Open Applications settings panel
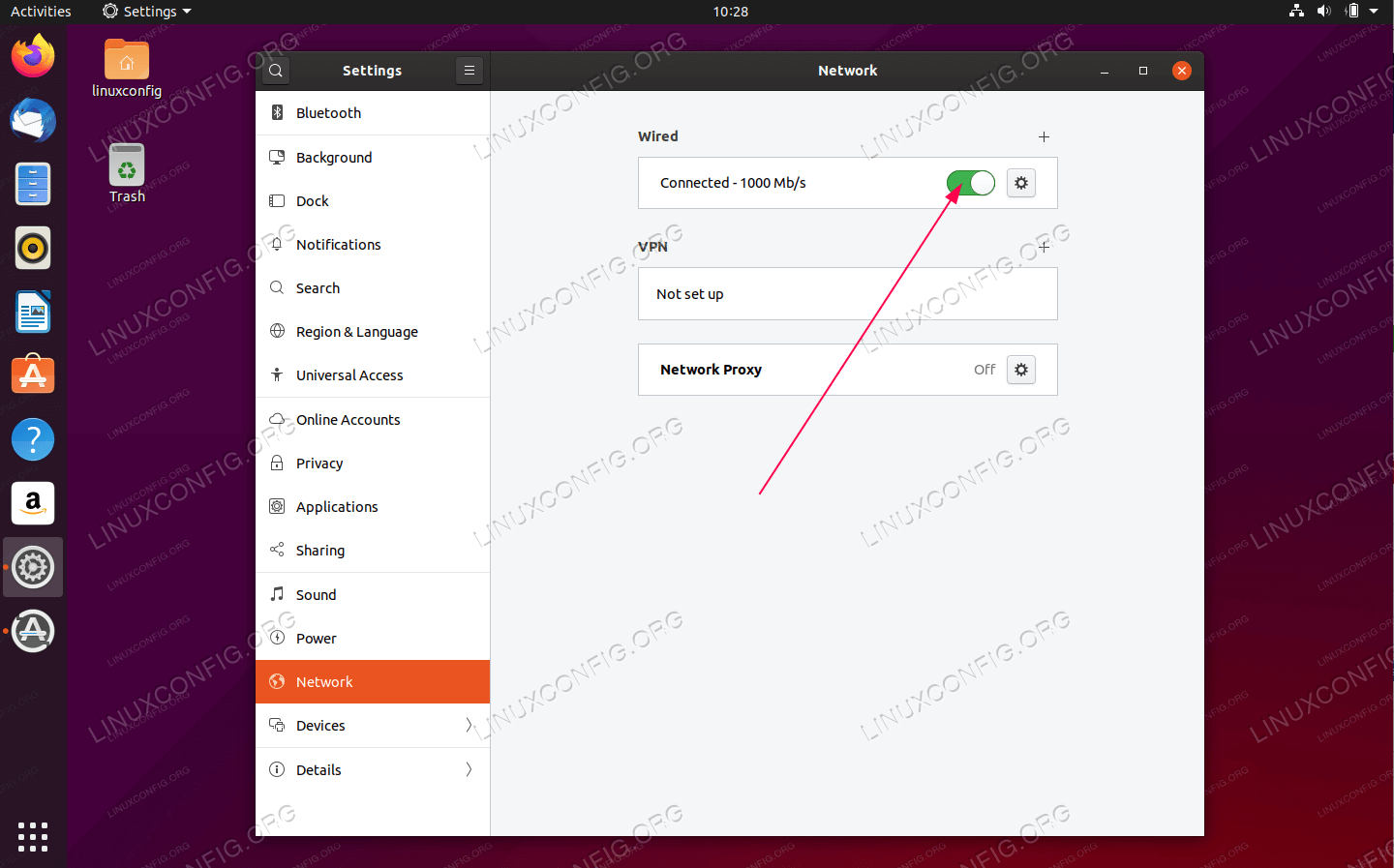This screenshot has height=868, width=1394. tap(373, 506)
